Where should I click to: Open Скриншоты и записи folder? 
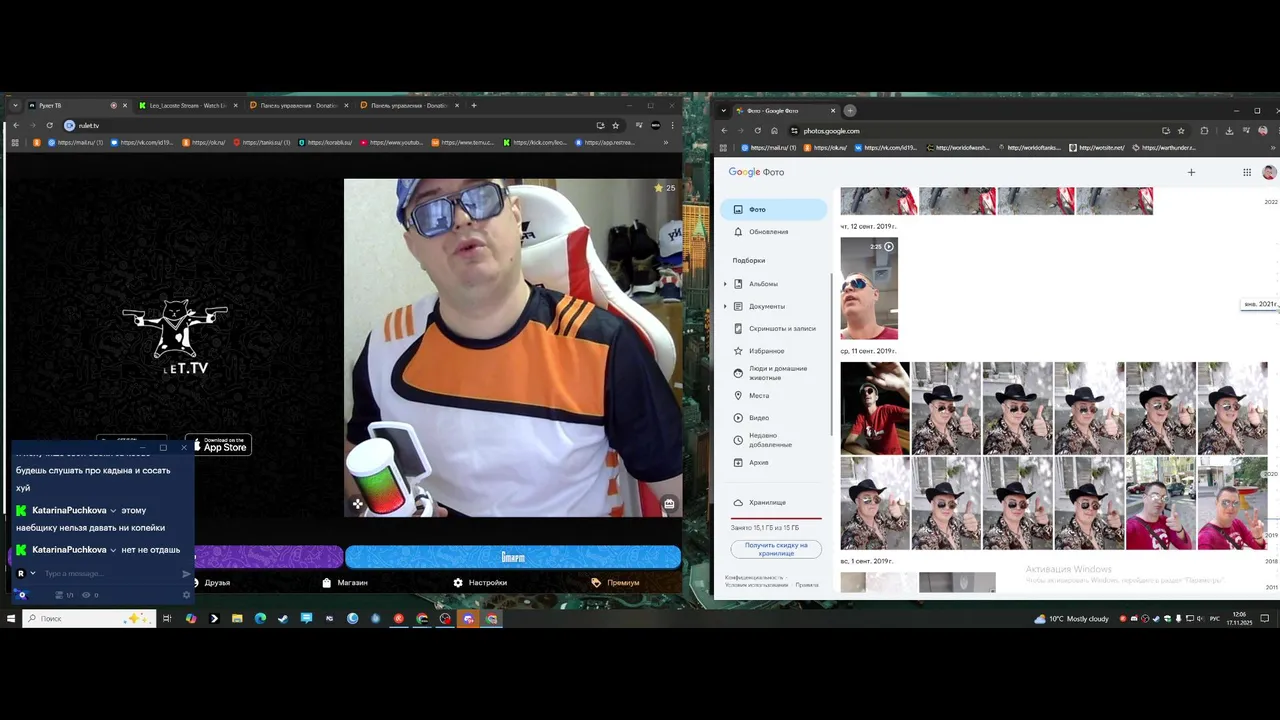click(x=774, y=328)
